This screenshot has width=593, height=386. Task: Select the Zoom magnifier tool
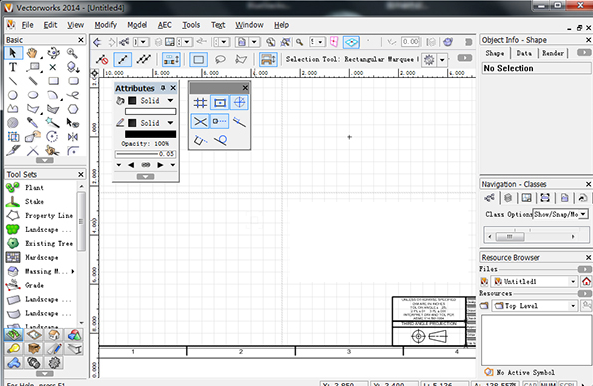[x=72, y=53]
